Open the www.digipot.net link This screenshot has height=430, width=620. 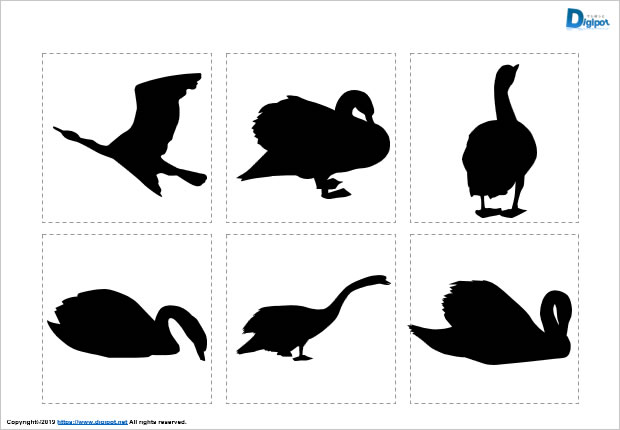tap(92, 423)
